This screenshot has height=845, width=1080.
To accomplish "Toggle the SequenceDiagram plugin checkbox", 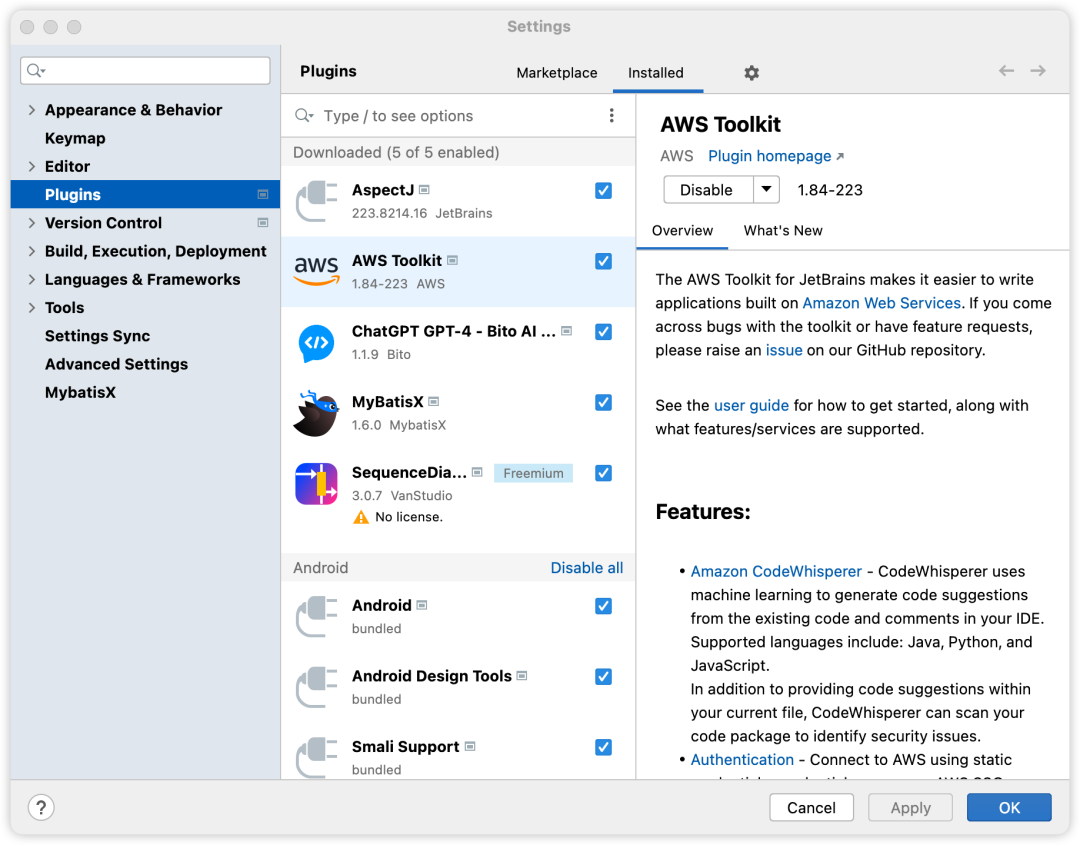I will click(603, 473).
